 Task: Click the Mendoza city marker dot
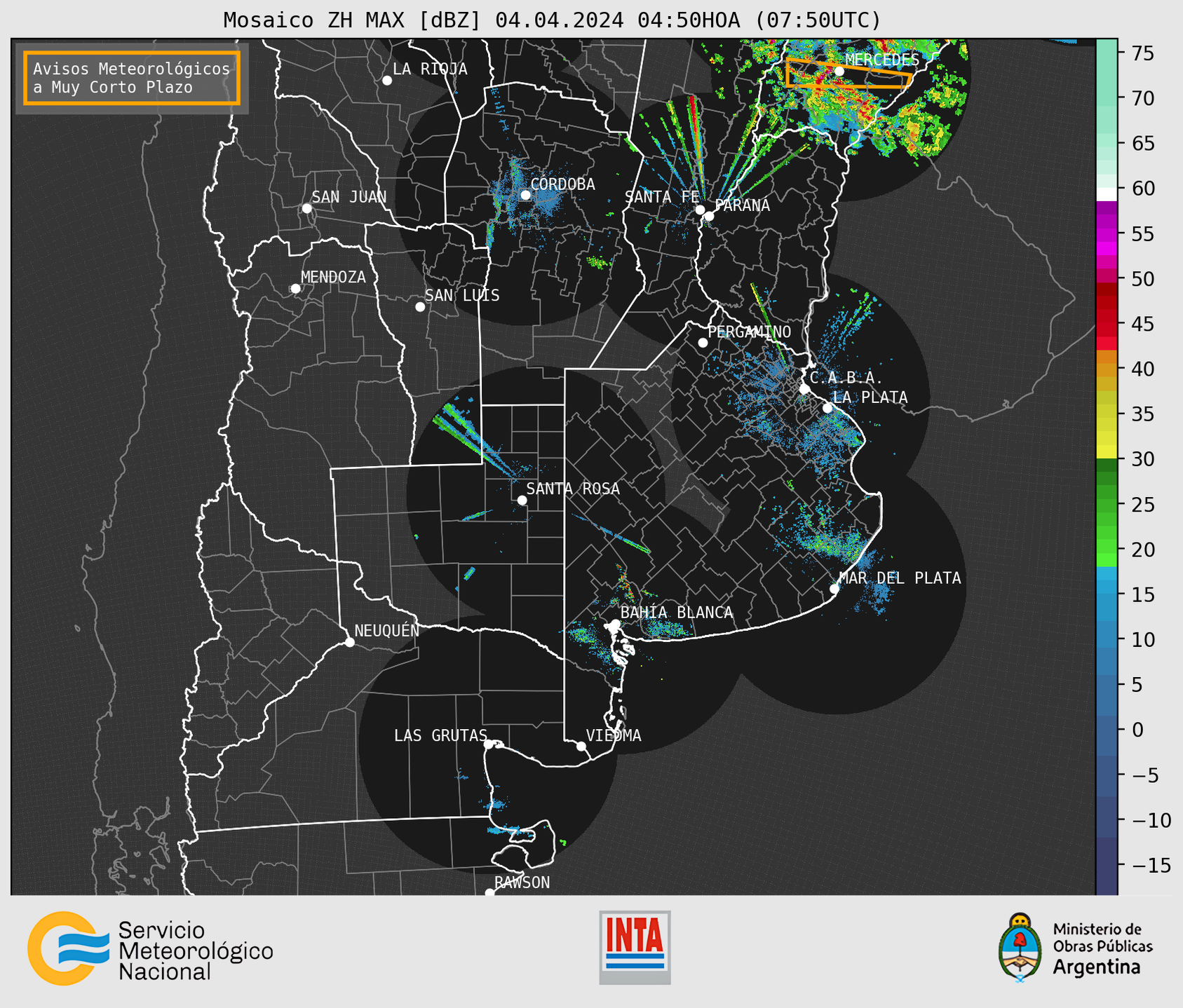pyautogui.click(x=295, y=289)
